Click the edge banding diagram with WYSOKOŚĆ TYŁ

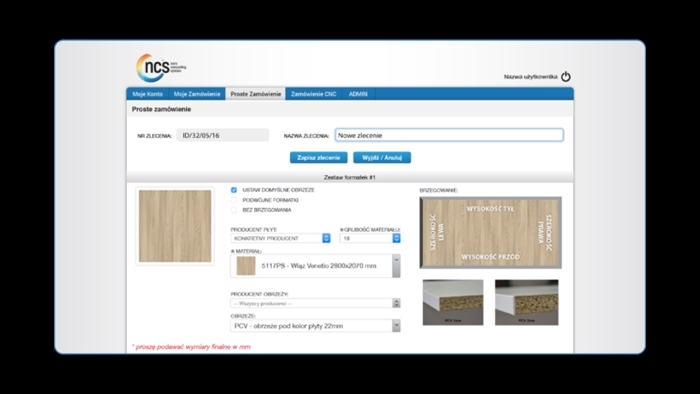(490, 232)
